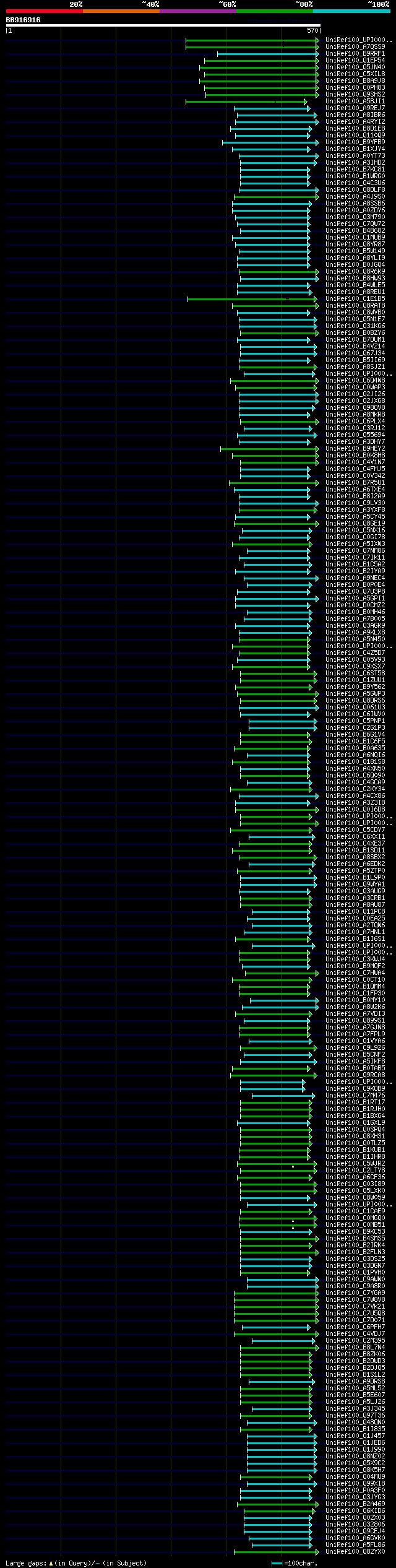Select label UniRef100_A5BJI1

(355, 102)
